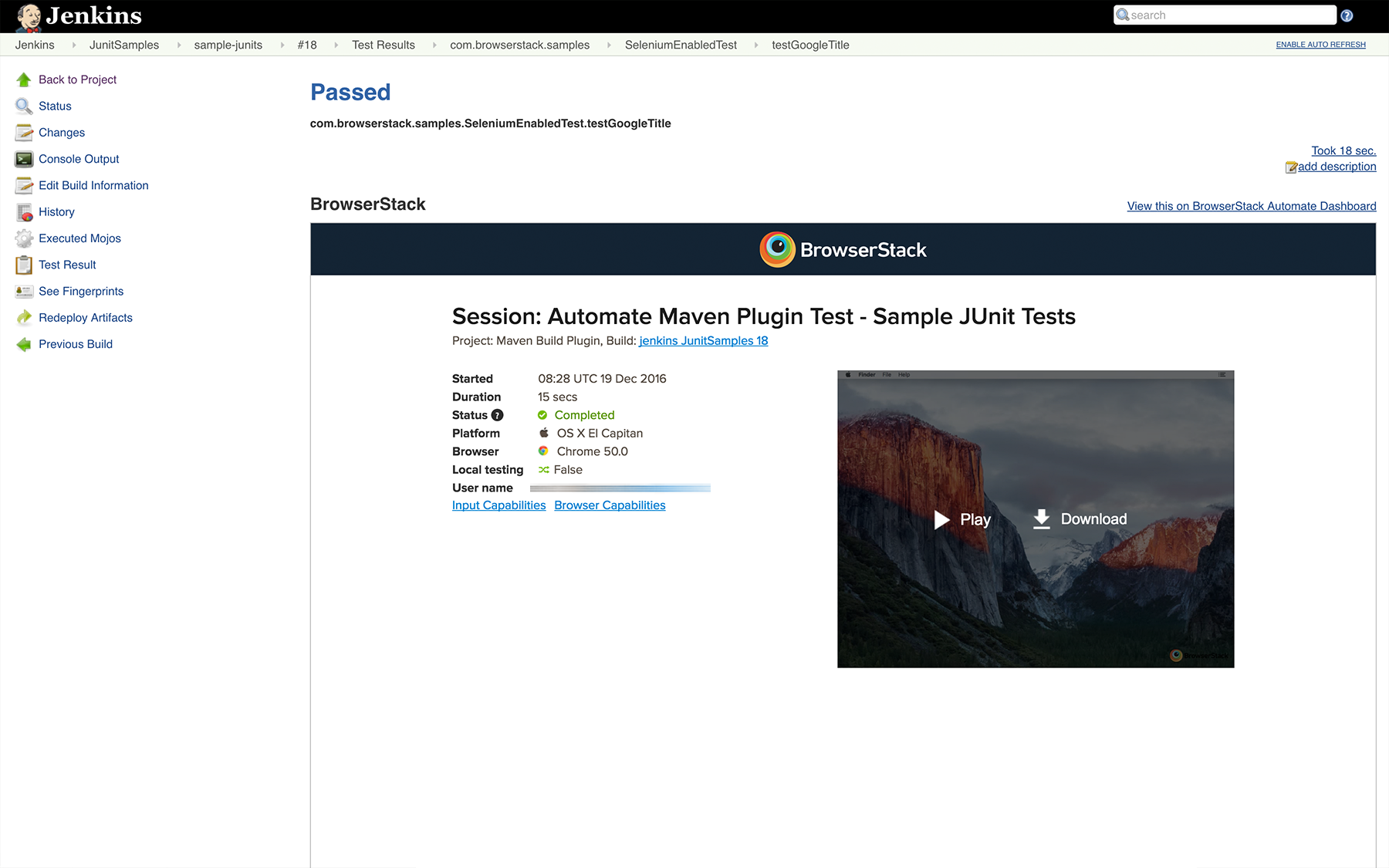
Task: Expand breadcrumb arrow after com.browserstack.samples
Action: tap(609, 45)
